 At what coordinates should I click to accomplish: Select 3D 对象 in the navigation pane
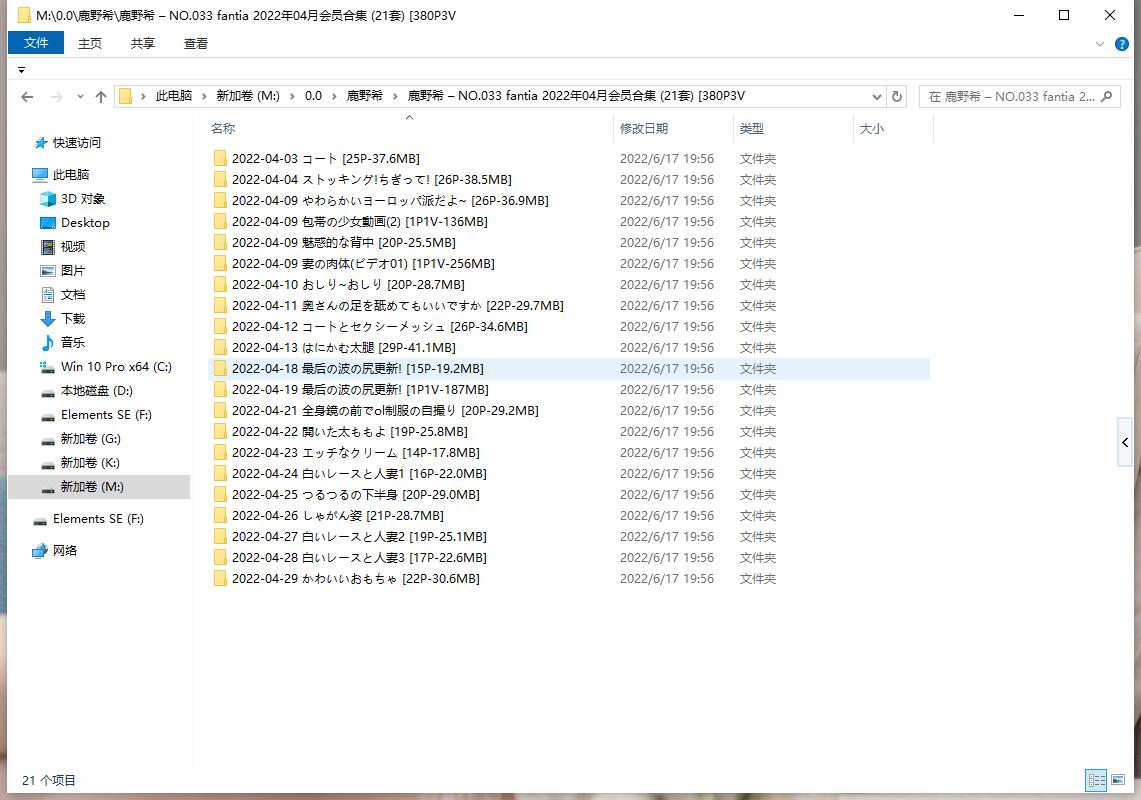click(x=82, y=199)
